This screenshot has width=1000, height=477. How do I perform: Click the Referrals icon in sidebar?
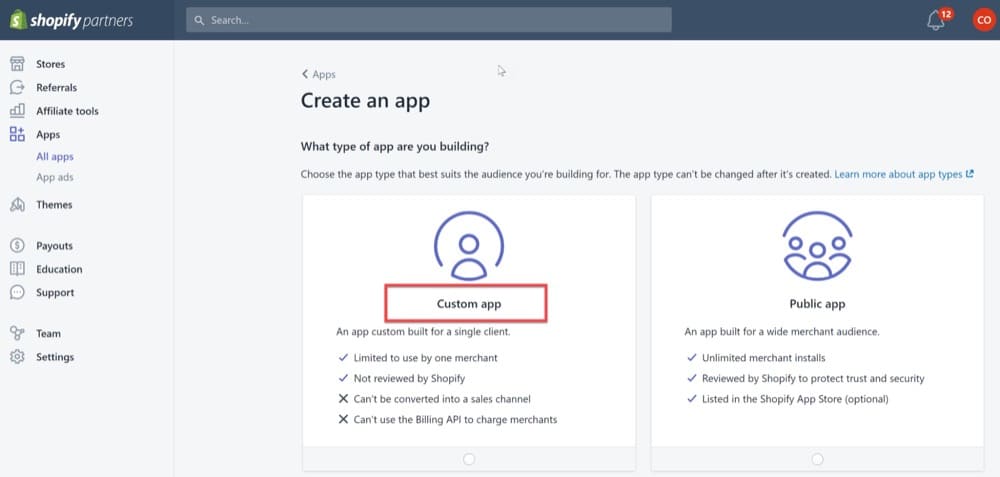tap(17, 88)
